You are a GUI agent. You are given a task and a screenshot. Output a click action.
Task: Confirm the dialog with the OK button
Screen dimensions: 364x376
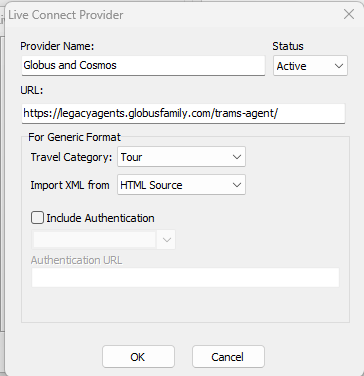[138, 357]
